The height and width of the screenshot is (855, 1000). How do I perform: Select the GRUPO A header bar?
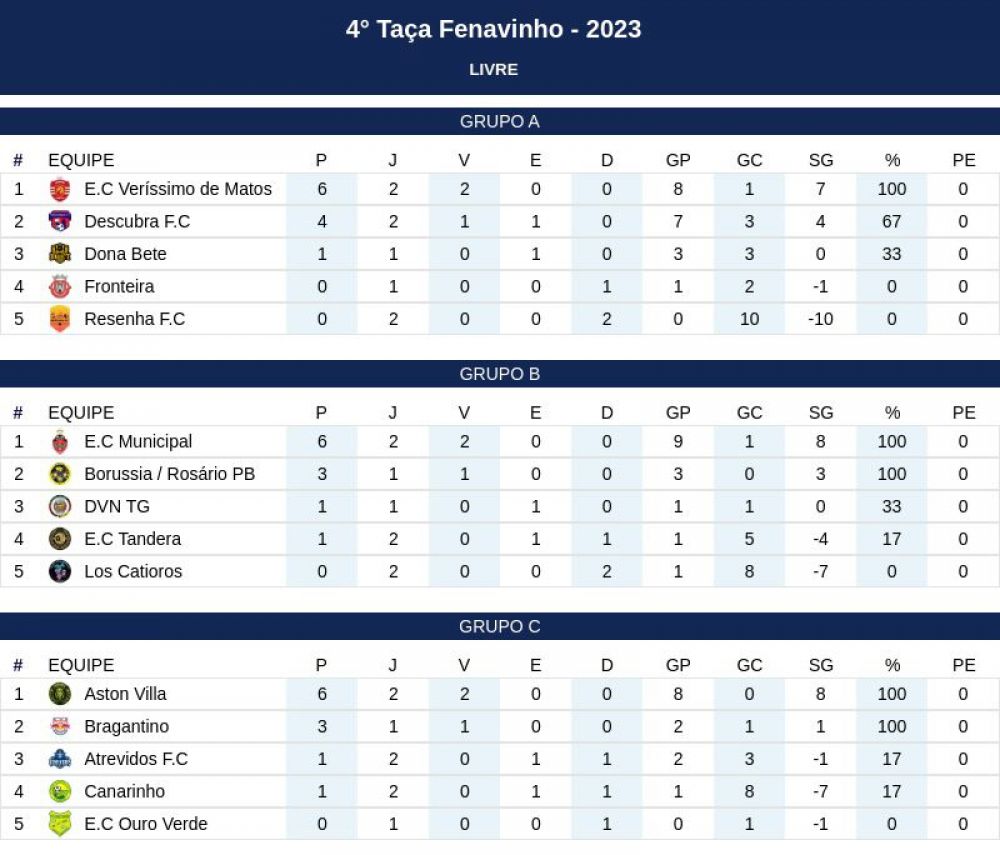pos(500,121)
